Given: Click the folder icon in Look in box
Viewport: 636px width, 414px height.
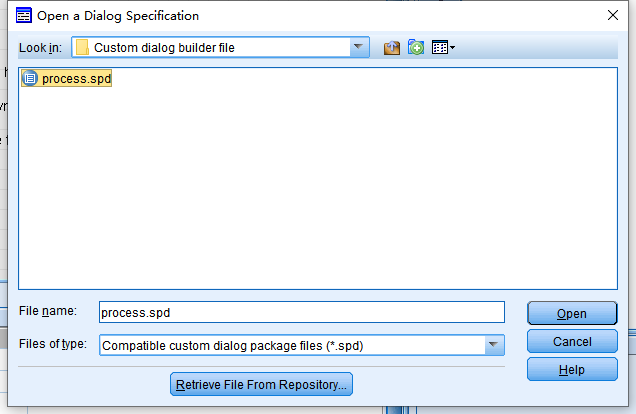Looking at the screenshot, I should coord(82,47).
